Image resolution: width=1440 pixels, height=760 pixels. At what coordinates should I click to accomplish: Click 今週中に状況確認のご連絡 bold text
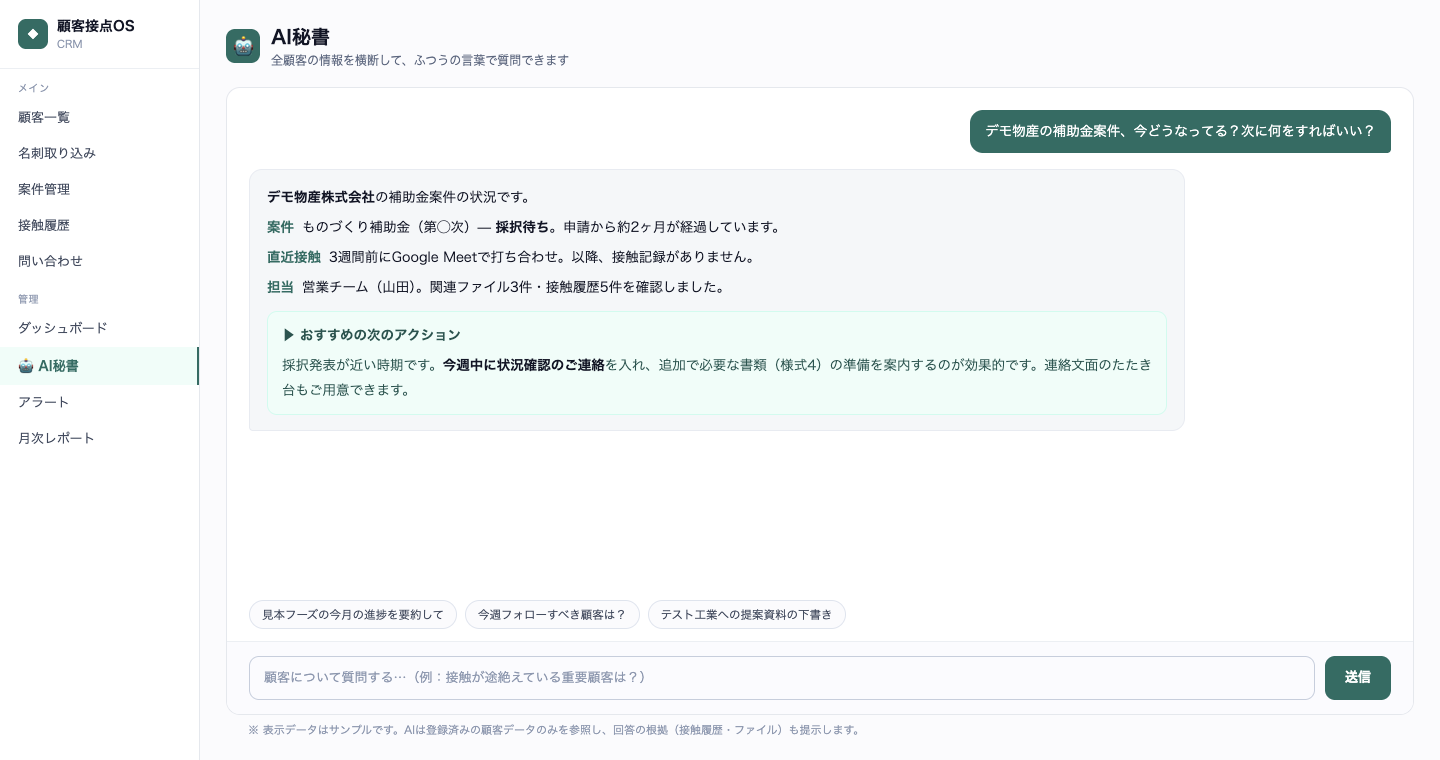524,365
